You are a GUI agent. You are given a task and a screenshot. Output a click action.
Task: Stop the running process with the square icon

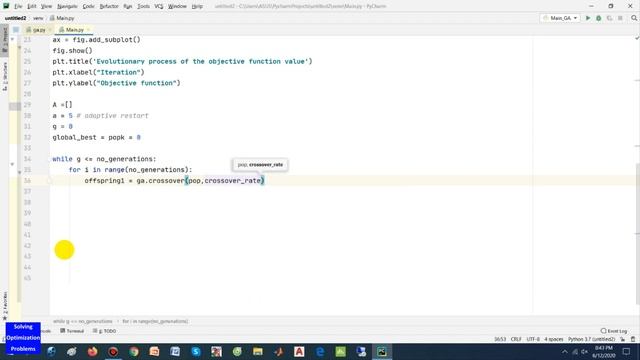[x=620, y=18]
